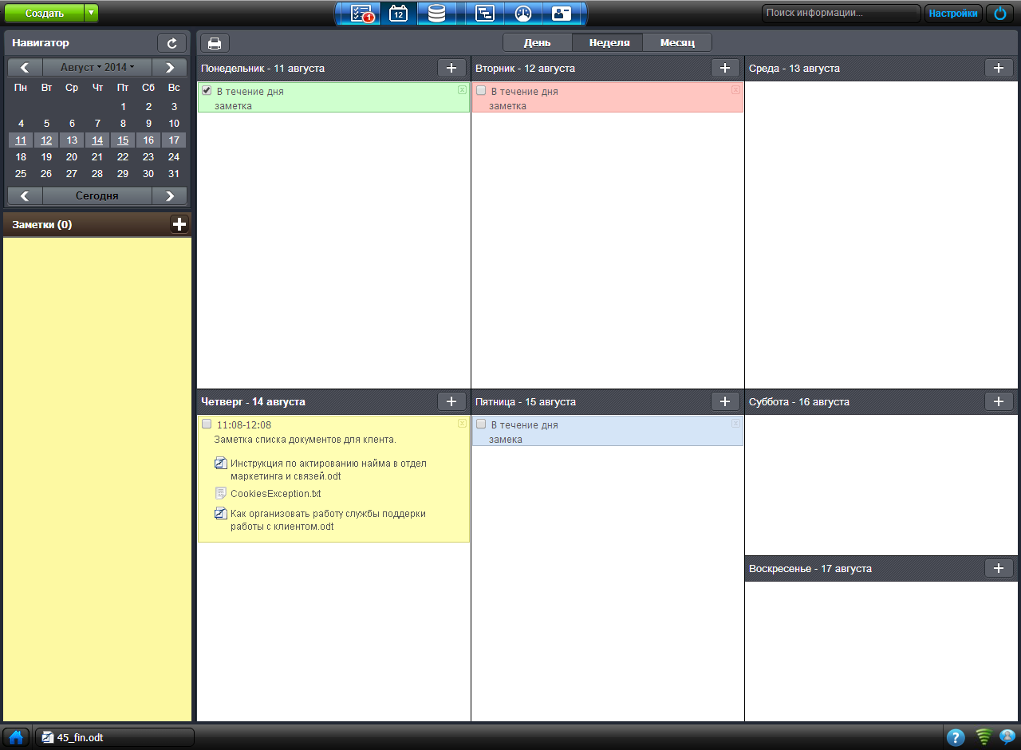
Task: Open the dashboard gauge icon in top toolbar
Action: coord(523,13)
